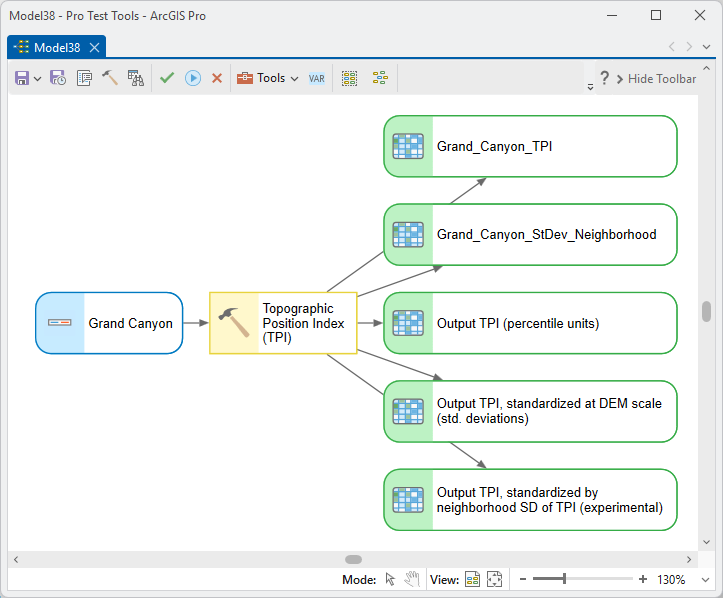Image resolution: width=723 pixels, height=598 pixels.
Task: Click the Auto Save icon
Action: point(58,78)
